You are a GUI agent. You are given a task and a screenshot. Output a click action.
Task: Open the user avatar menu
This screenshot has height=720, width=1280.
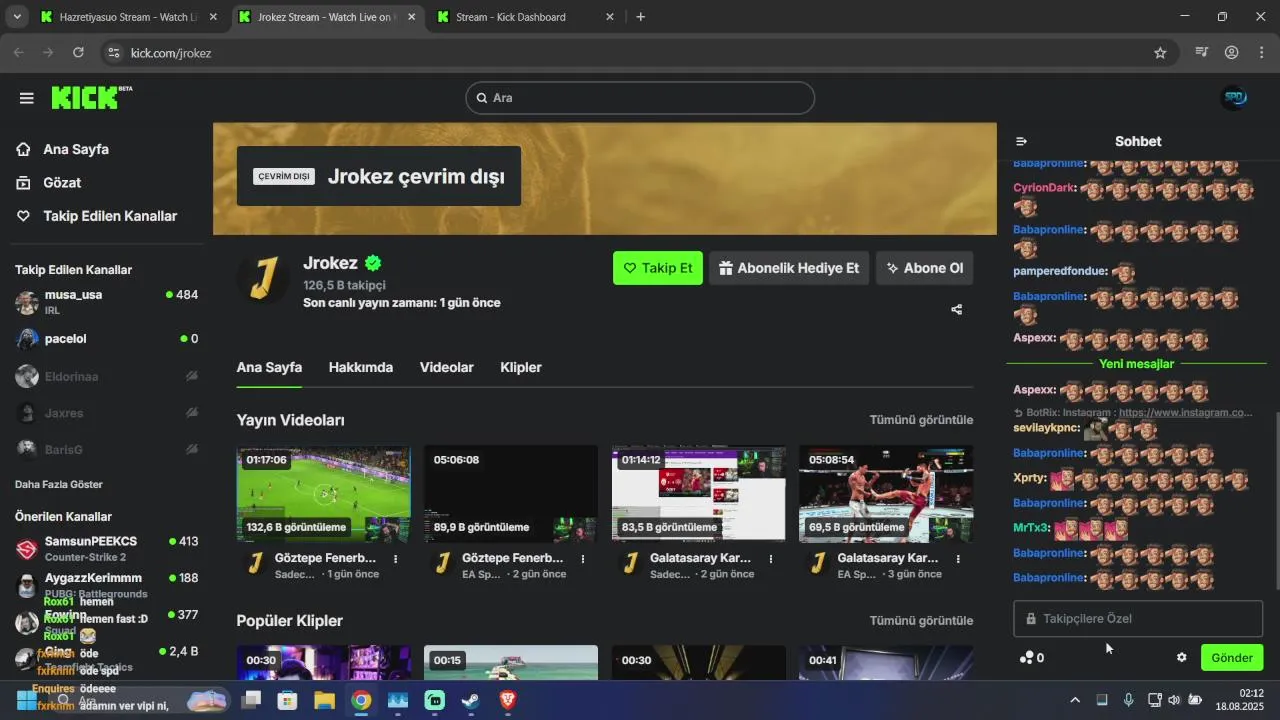coord(1234,98)
